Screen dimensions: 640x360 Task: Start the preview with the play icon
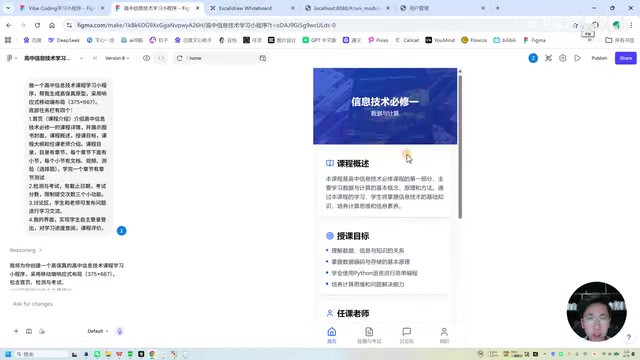pos(578,58)
